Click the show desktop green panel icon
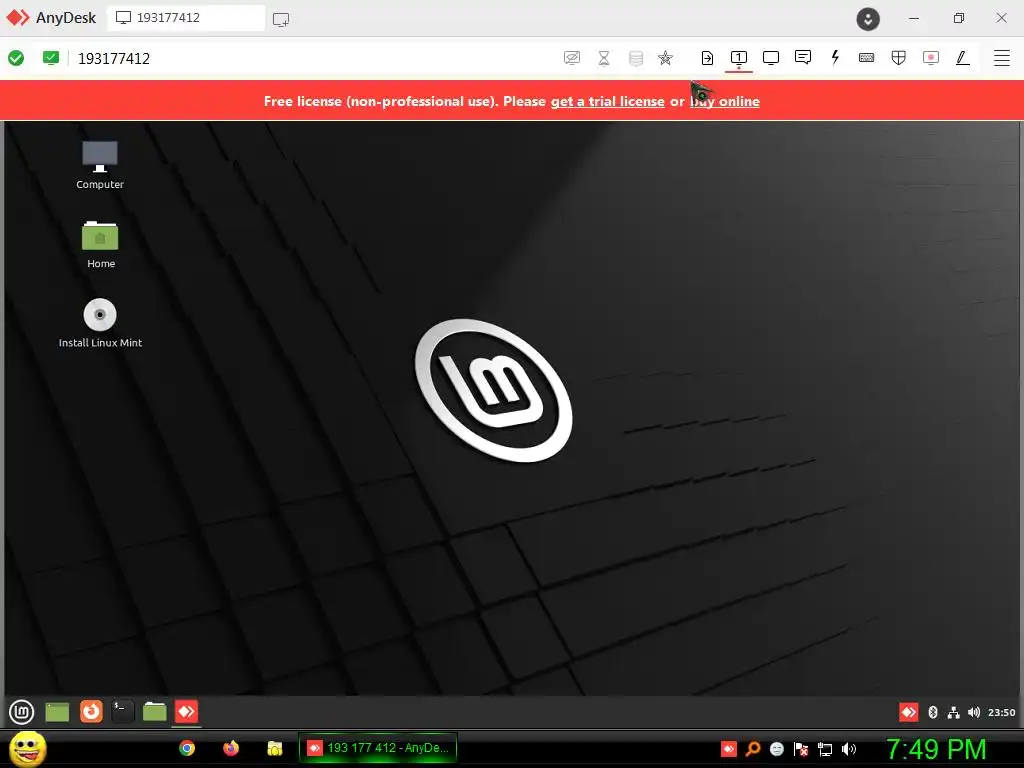The width and height of the screenshot is (1024, 768). pos(57,712)
